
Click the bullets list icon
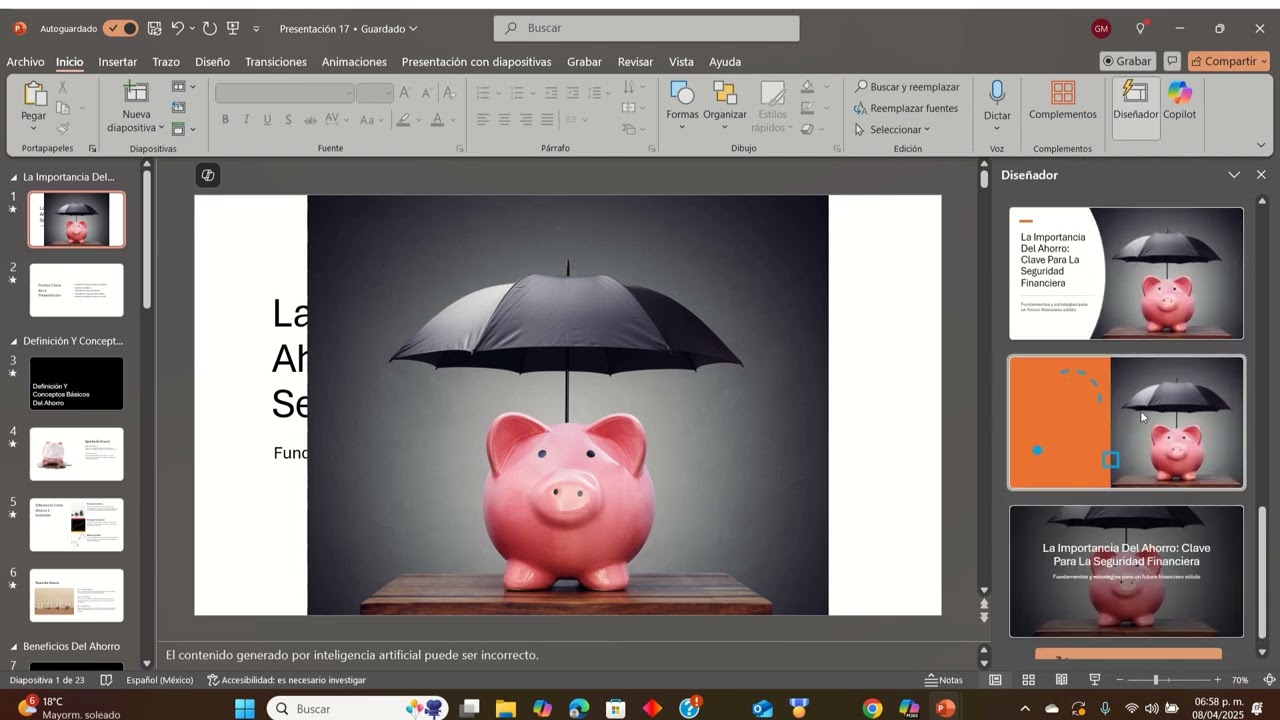point(483,93)
